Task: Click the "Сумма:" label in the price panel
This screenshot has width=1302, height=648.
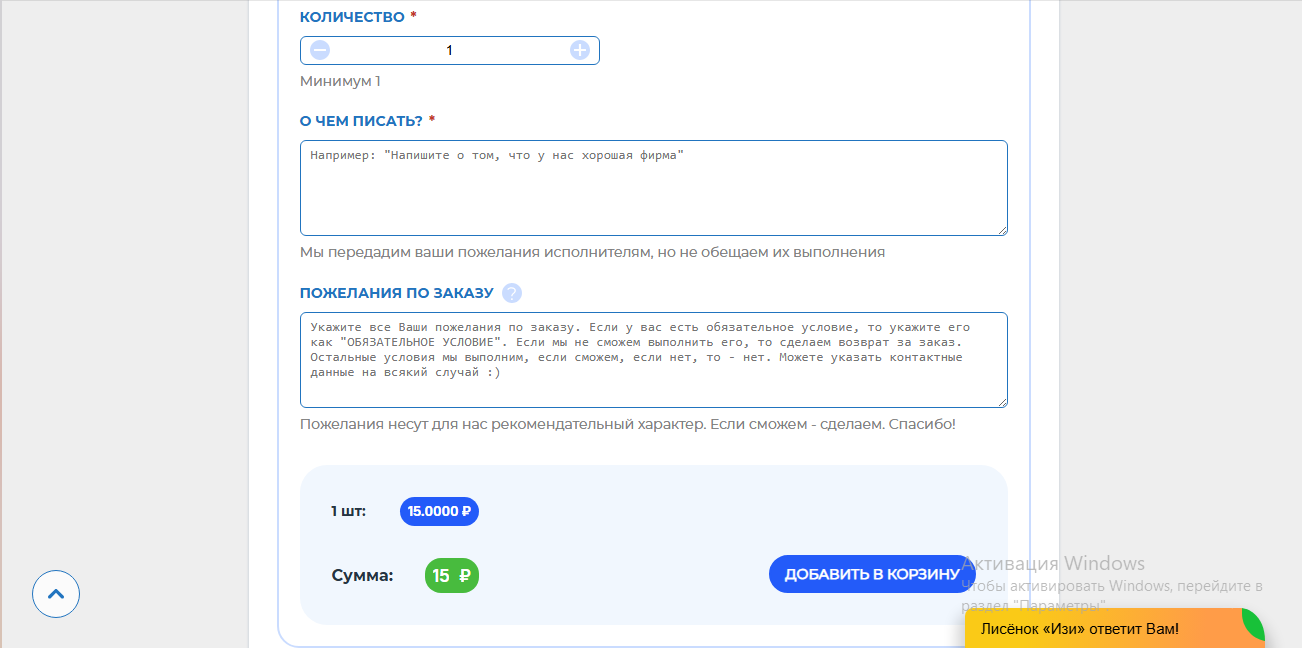Action: click(x=360, y=575)
